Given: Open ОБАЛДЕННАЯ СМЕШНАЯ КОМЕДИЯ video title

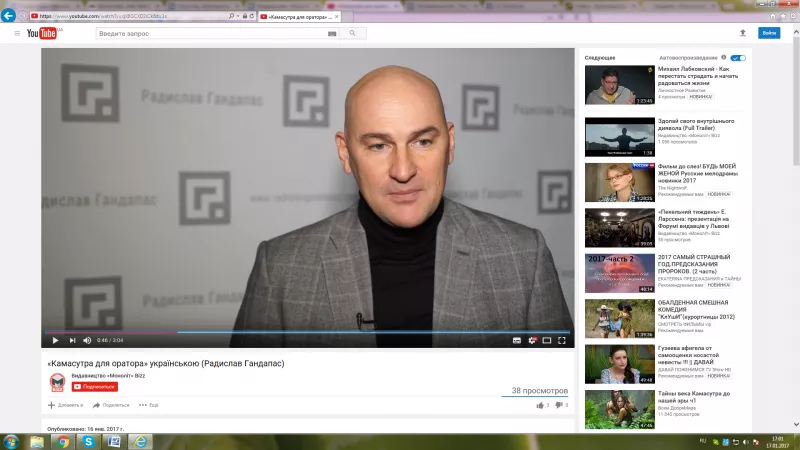Looking at the screenshot, I should click(696, 310).
